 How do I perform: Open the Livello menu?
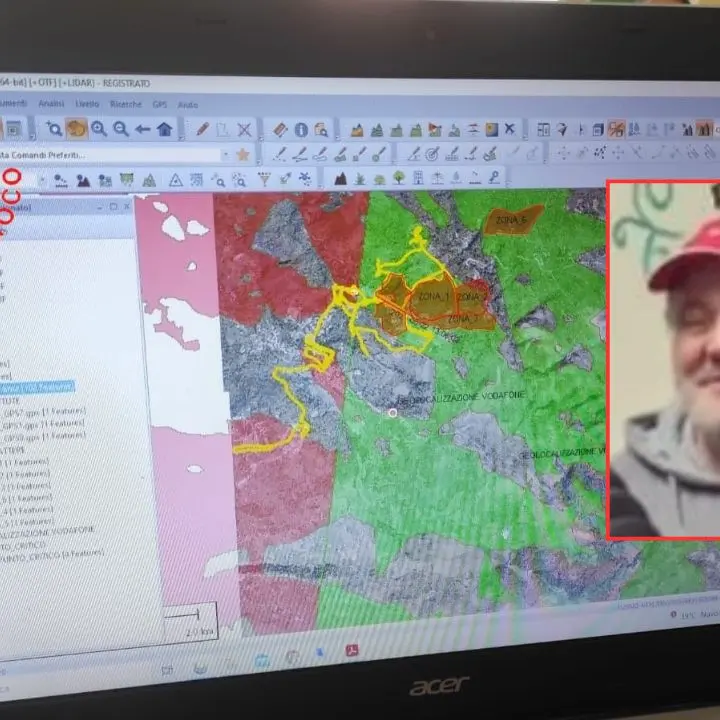(x=87, y=104)
